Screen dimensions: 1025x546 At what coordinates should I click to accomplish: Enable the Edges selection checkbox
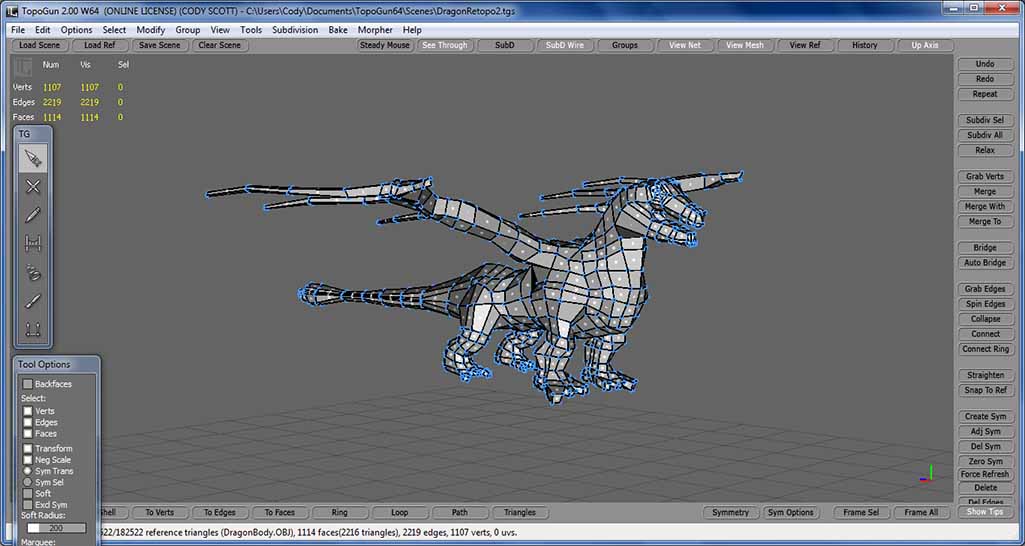point(27,422)
